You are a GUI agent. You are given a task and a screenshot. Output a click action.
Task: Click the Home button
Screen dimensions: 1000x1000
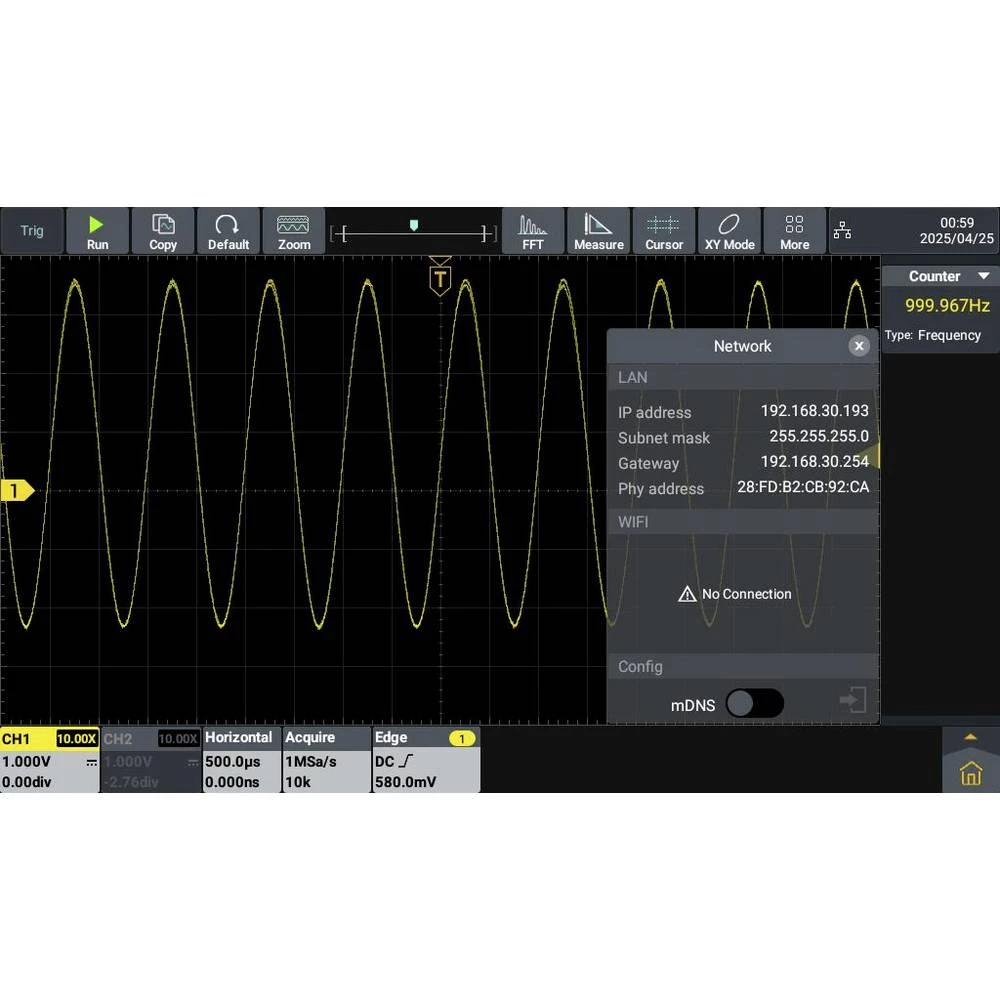pos(970,773)
